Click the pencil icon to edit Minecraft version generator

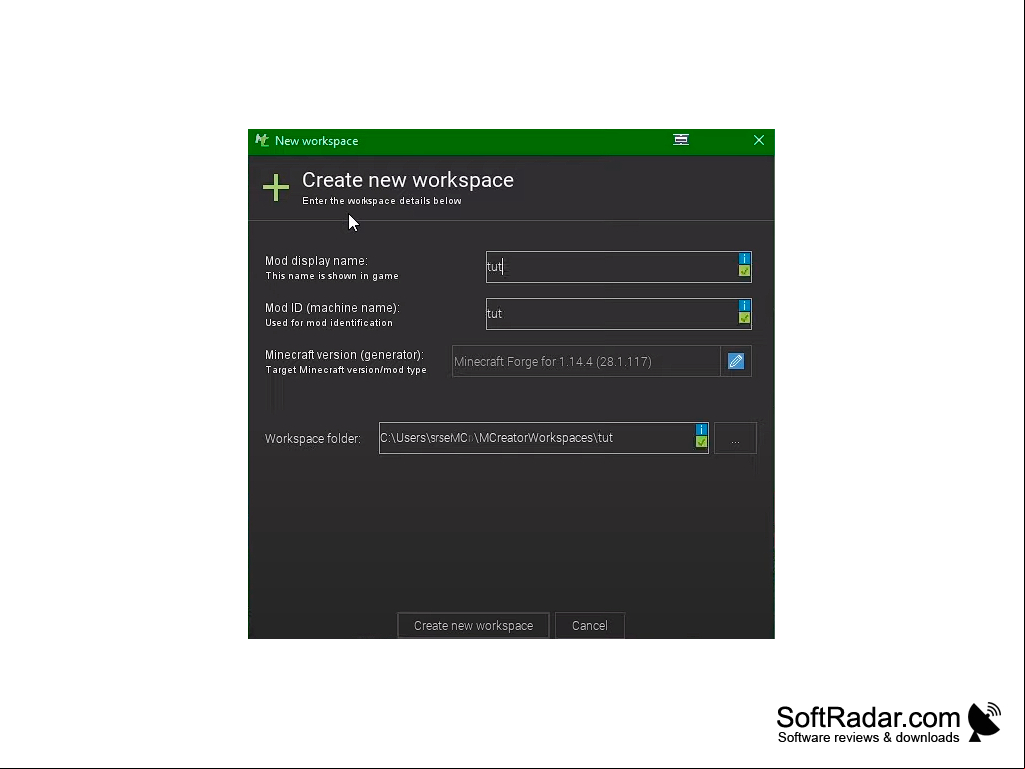tap(736, 361)
